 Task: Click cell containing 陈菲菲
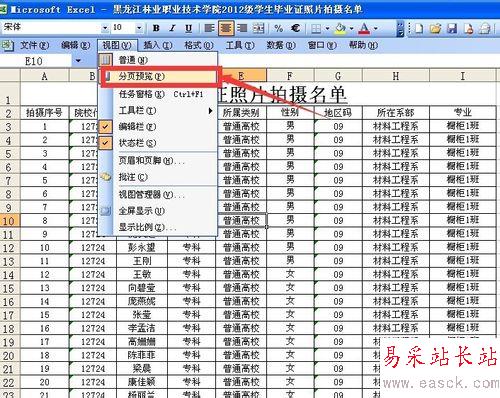point(142,355)
